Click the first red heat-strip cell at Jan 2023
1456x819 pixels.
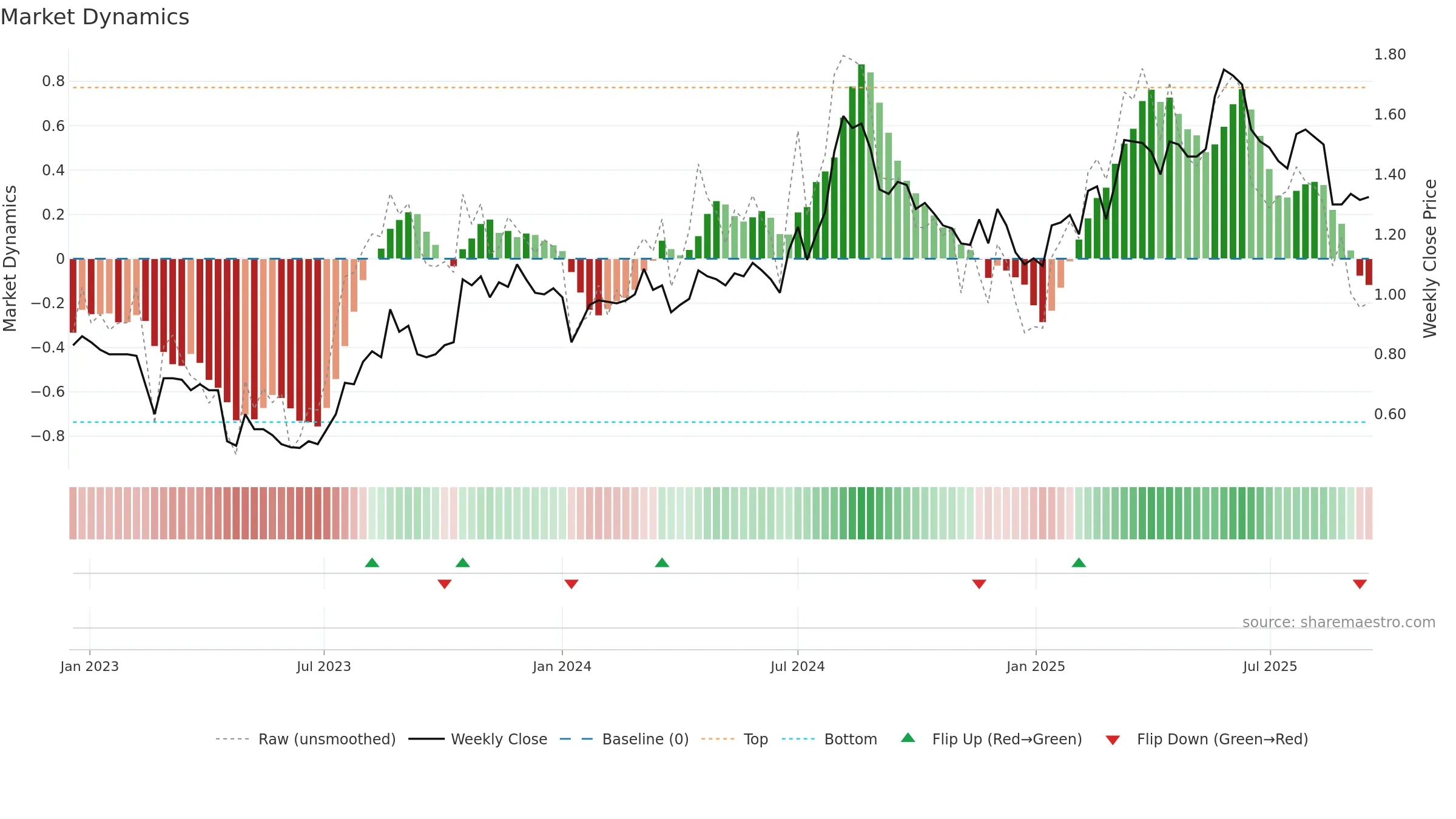click(73, 513)
